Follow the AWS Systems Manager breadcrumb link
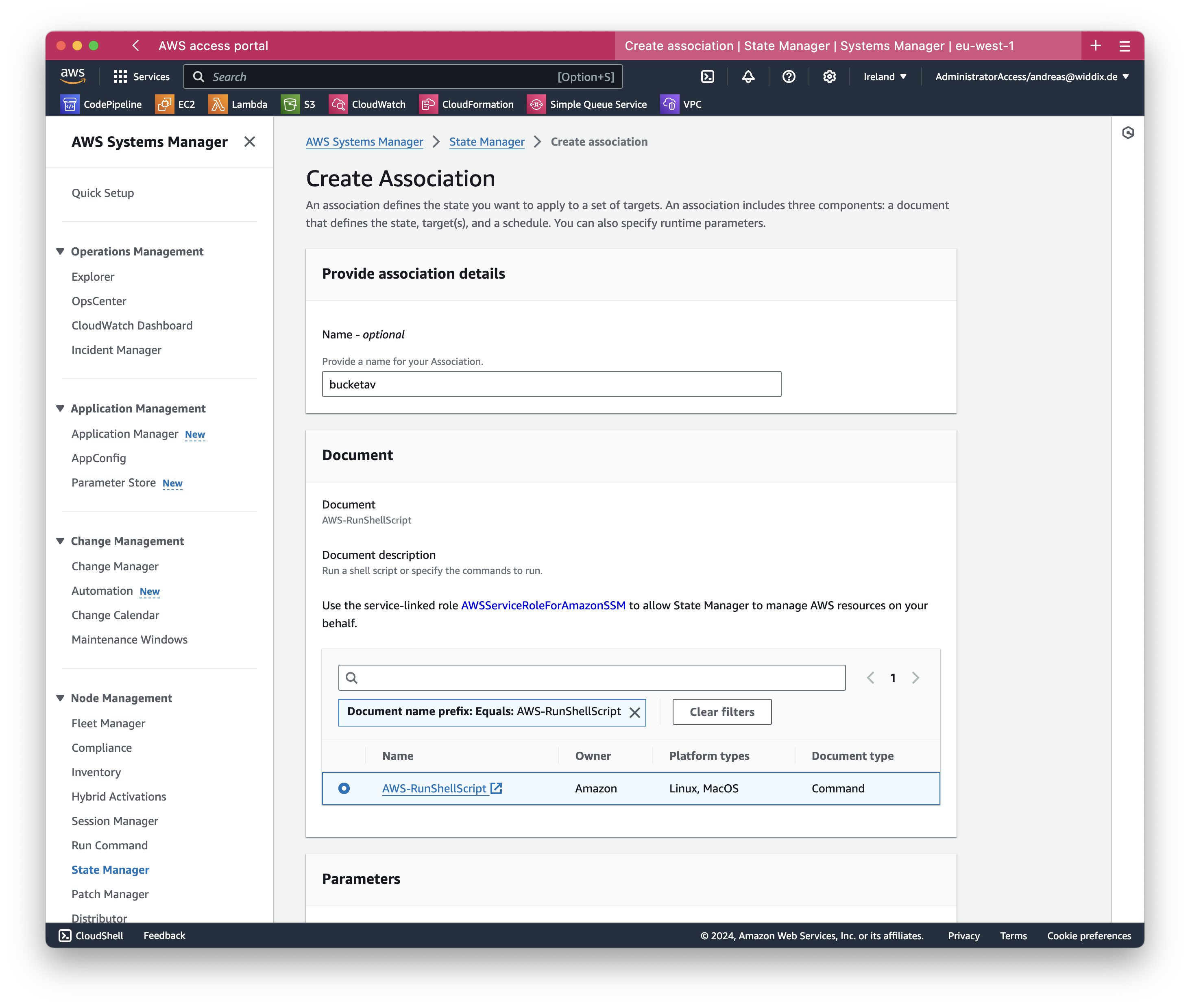Screen dimensions: 1190x1008 [x=364, y=142]
